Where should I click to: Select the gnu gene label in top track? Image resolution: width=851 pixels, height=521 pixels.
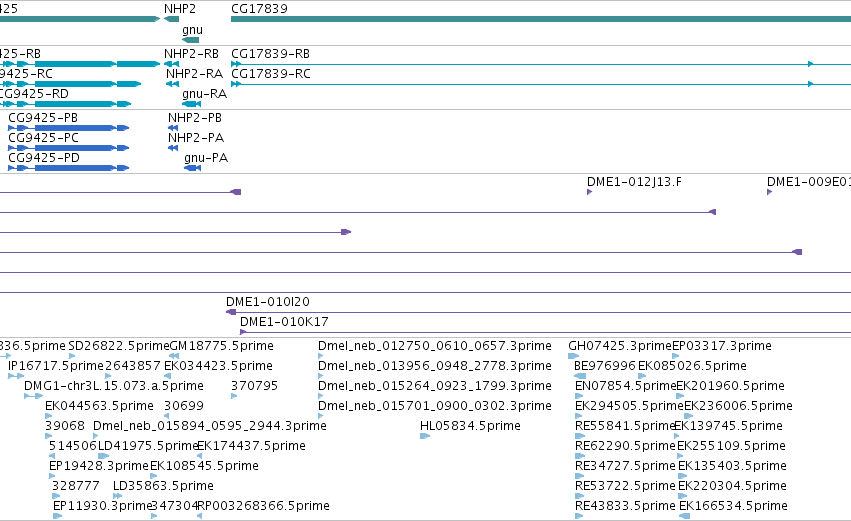[x=193, y=30]
